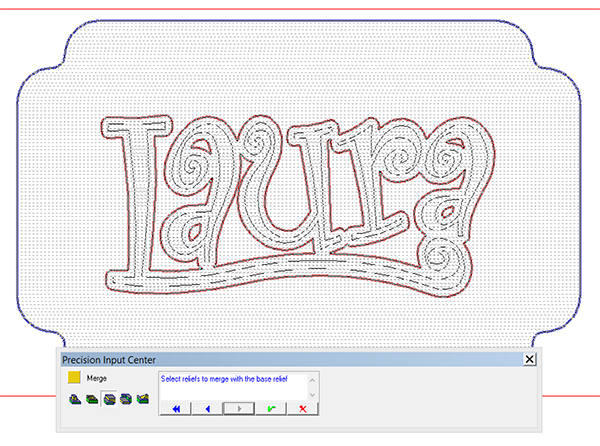Select the first relief merge mode icon
The width and height of the screenshot is (600, 446).
pos(75,399)
